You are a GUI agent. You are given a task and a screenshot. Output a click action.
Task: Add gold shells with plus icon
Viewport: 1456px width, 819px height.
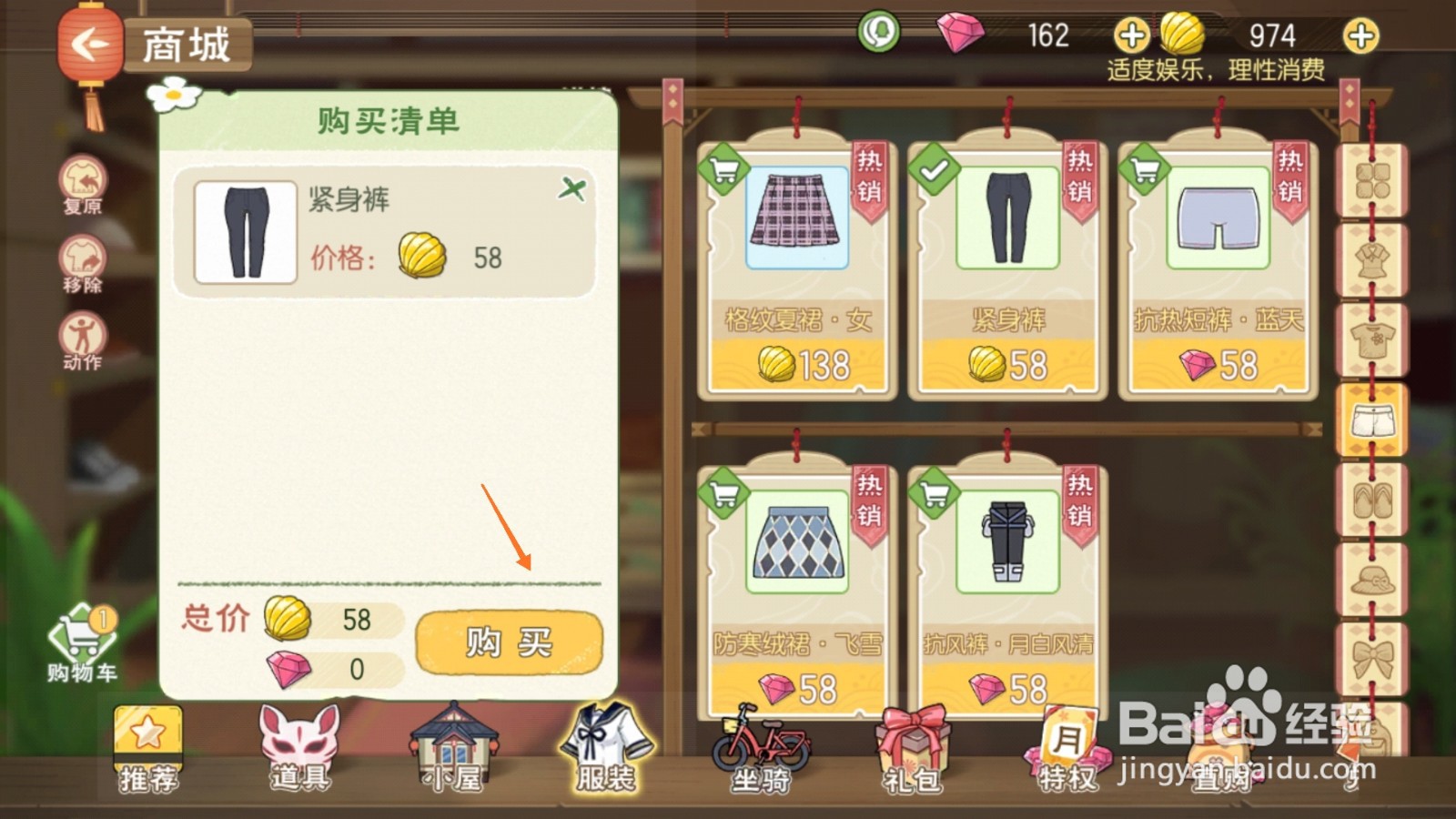[x=1360, y=36]
